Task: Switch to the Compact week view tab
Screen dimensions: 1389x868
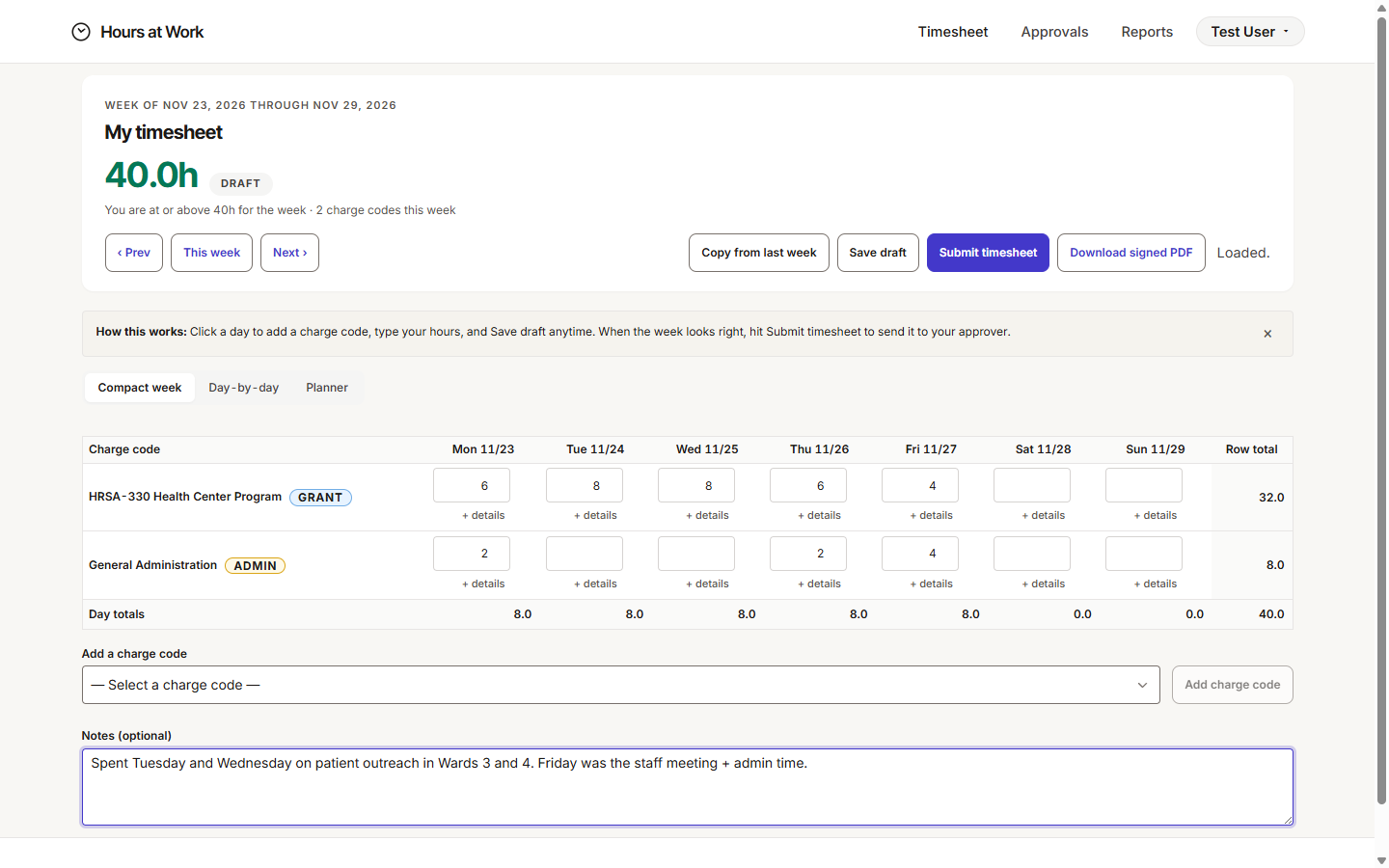Action: click(140, 388)
